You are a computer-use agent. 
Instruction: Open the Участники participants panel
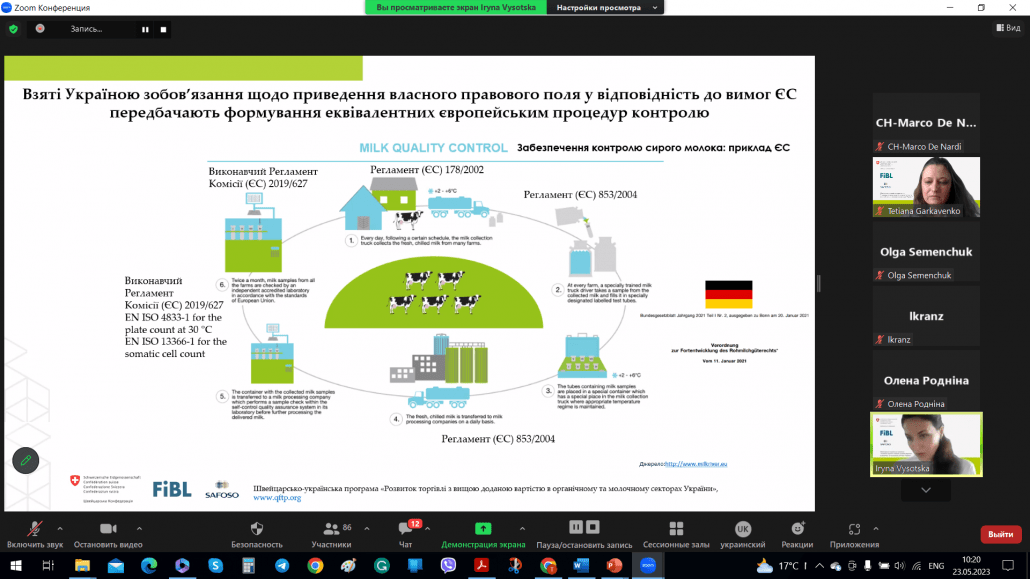[331, 531]
